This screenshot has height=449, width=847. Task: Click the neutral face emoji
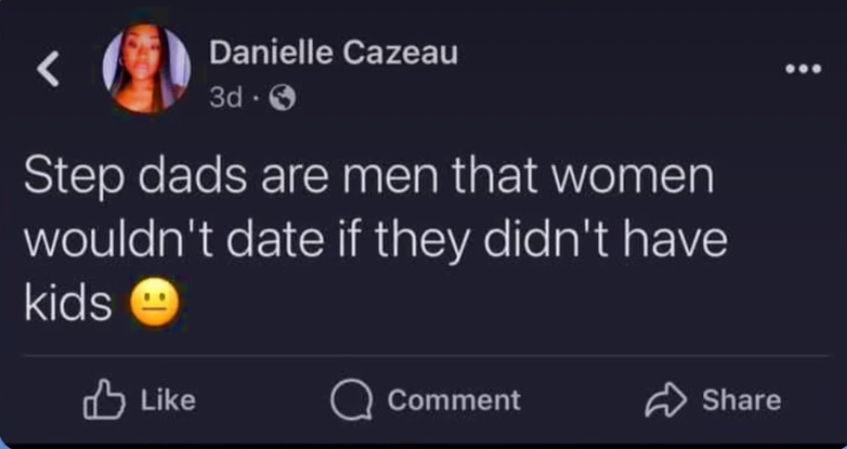tap(154, 303)
